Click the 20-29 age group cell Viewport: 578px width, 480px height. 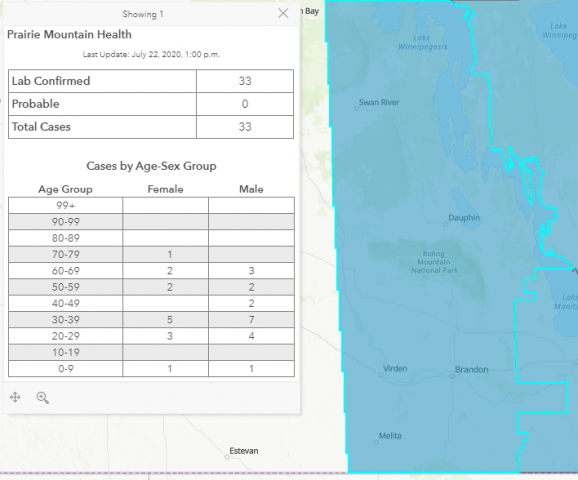[66, 336]
